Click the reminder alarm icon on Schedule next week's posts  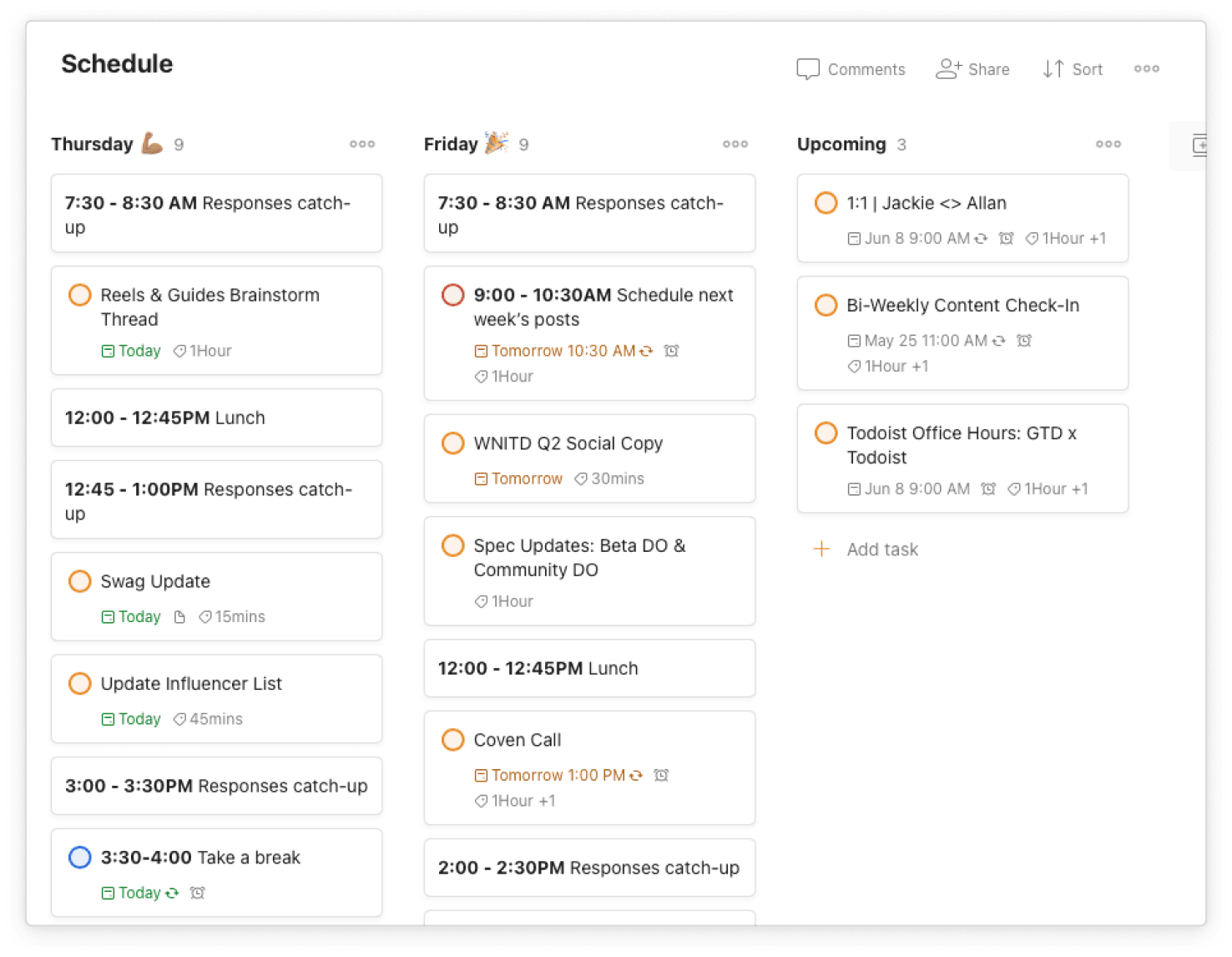[x=672, y=351]
